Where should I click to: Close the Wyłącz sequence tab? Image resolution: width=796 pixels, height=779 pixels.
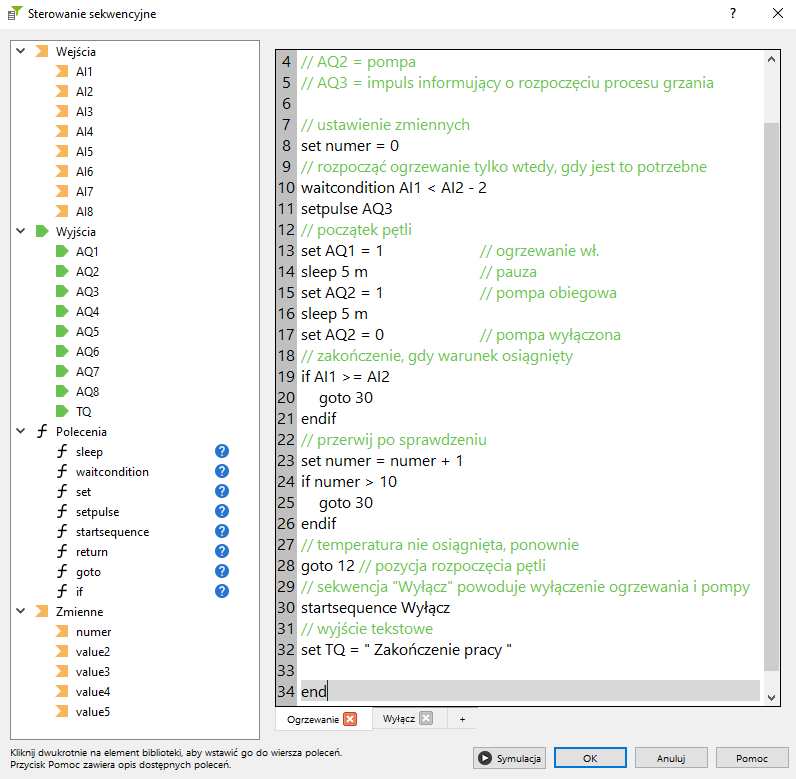point(426,719)
